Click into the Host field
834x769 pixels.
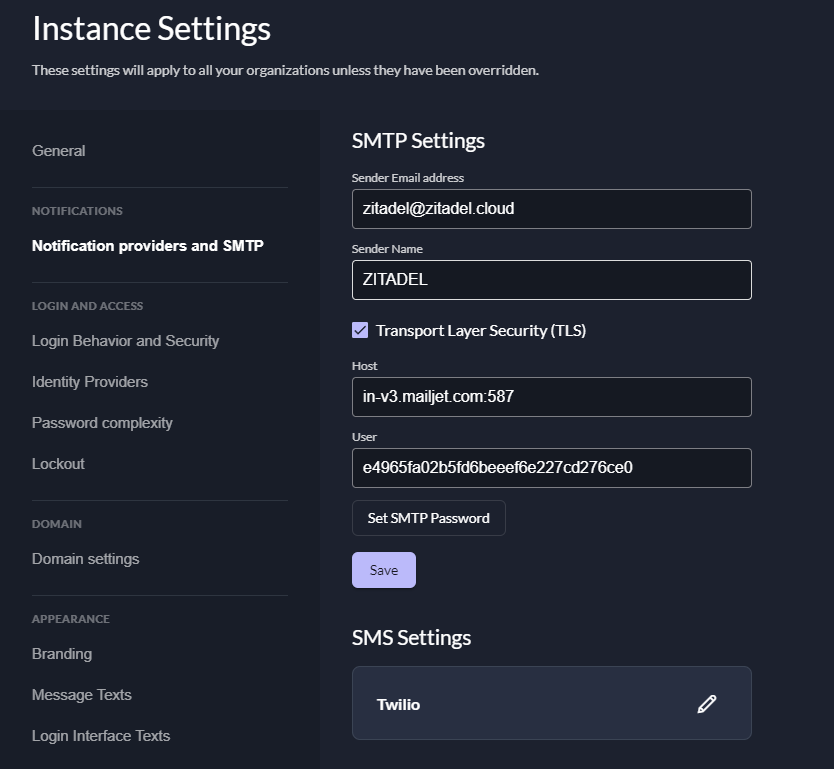click(x=551, y=397)
